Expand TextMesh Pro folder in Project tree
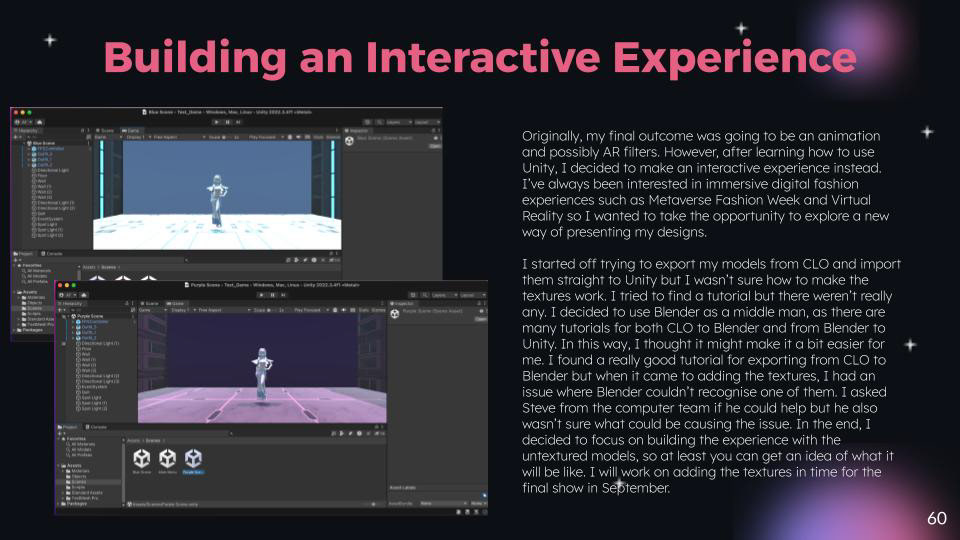The width and height of the screenshot is (960, 540). (62, 498)
